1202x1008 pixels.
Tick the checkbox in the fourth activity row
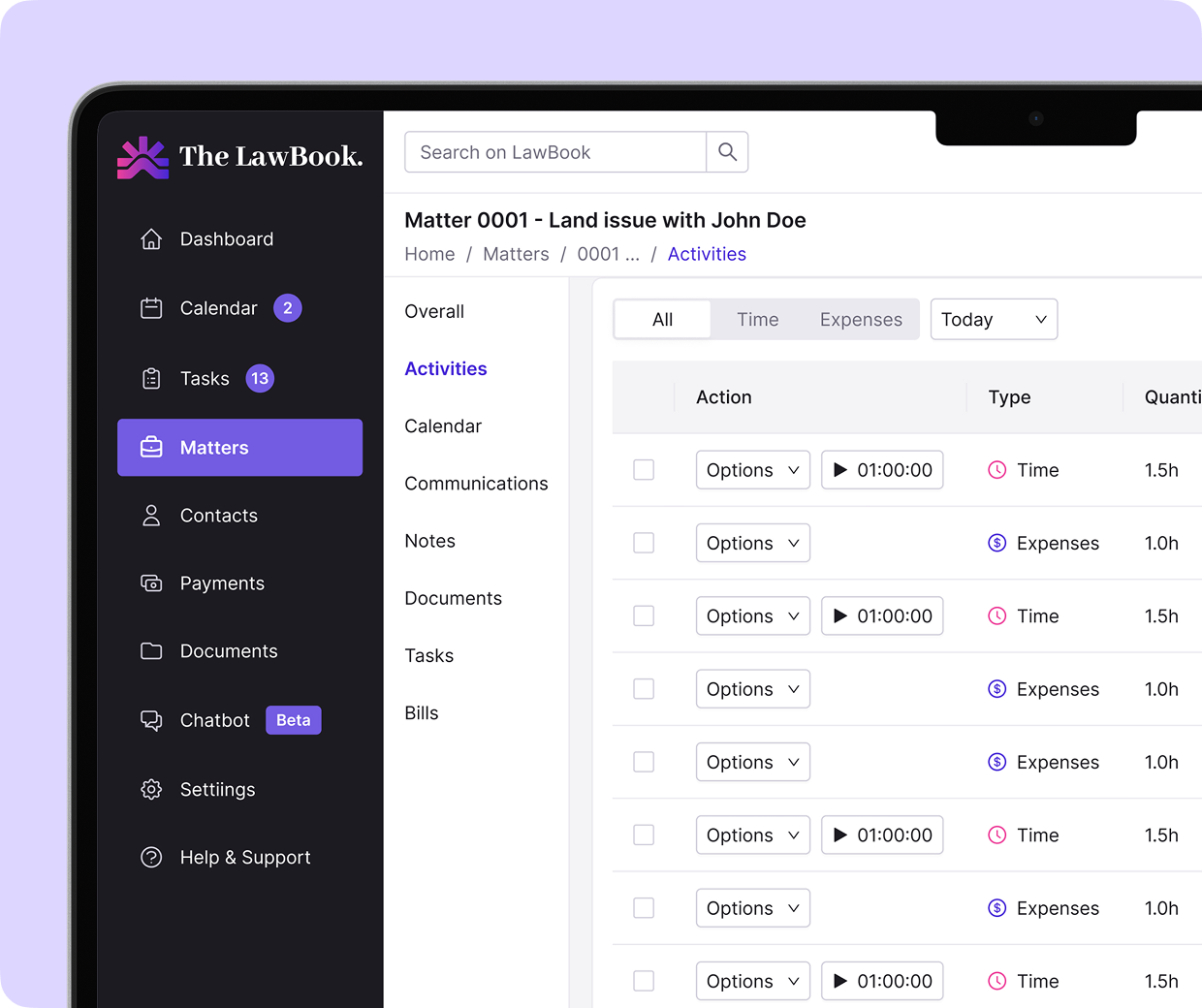[644, 689]
